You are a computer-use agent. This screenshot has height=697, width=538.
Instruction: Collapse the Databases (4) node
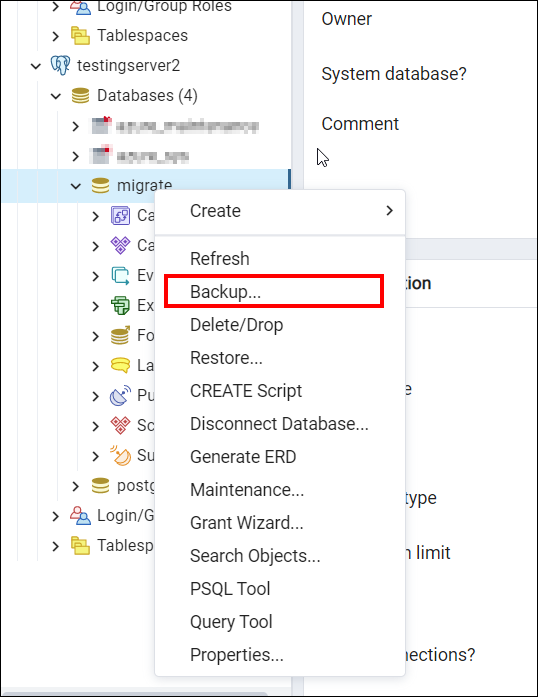56,96
